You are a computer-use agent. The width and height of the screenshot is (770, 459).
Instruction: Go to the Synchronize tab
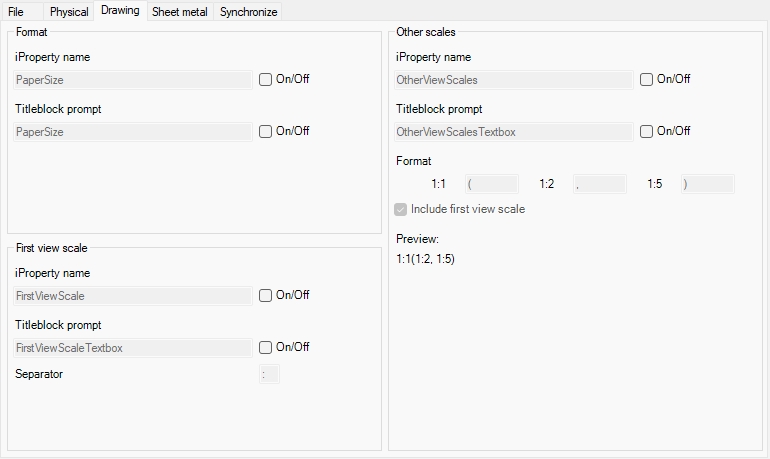click(249, 12)
